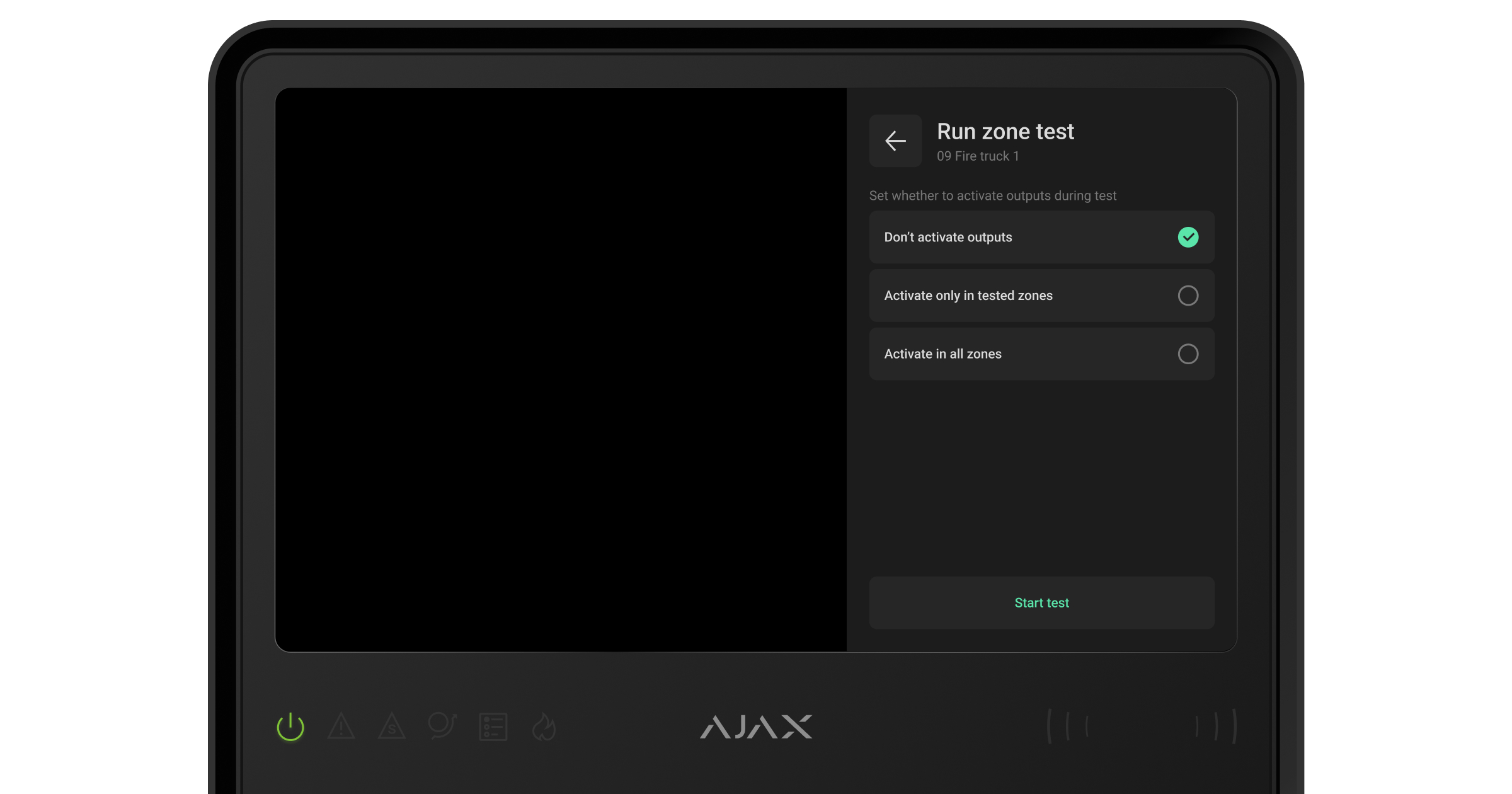Click the empty black display area
The image size is (1512, 794).
click(x=561, y=369)
